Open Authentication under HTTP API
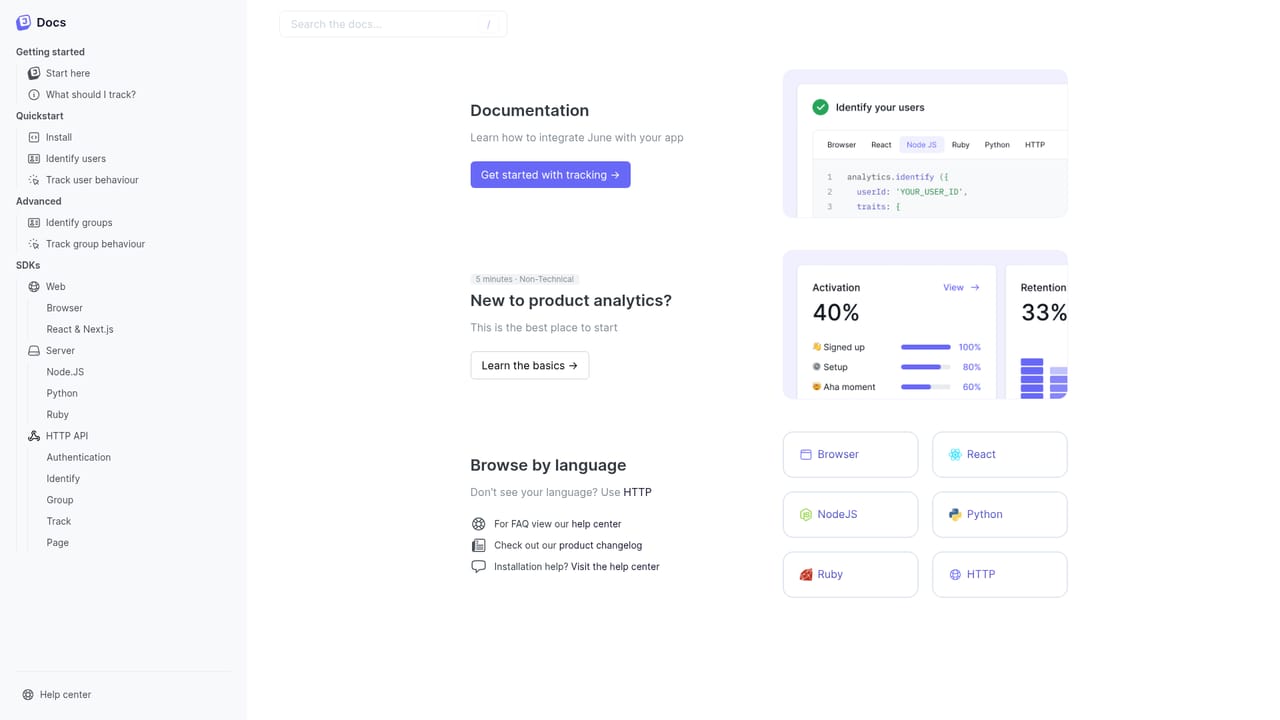The image size is (1280, 720). click(79, 457)
